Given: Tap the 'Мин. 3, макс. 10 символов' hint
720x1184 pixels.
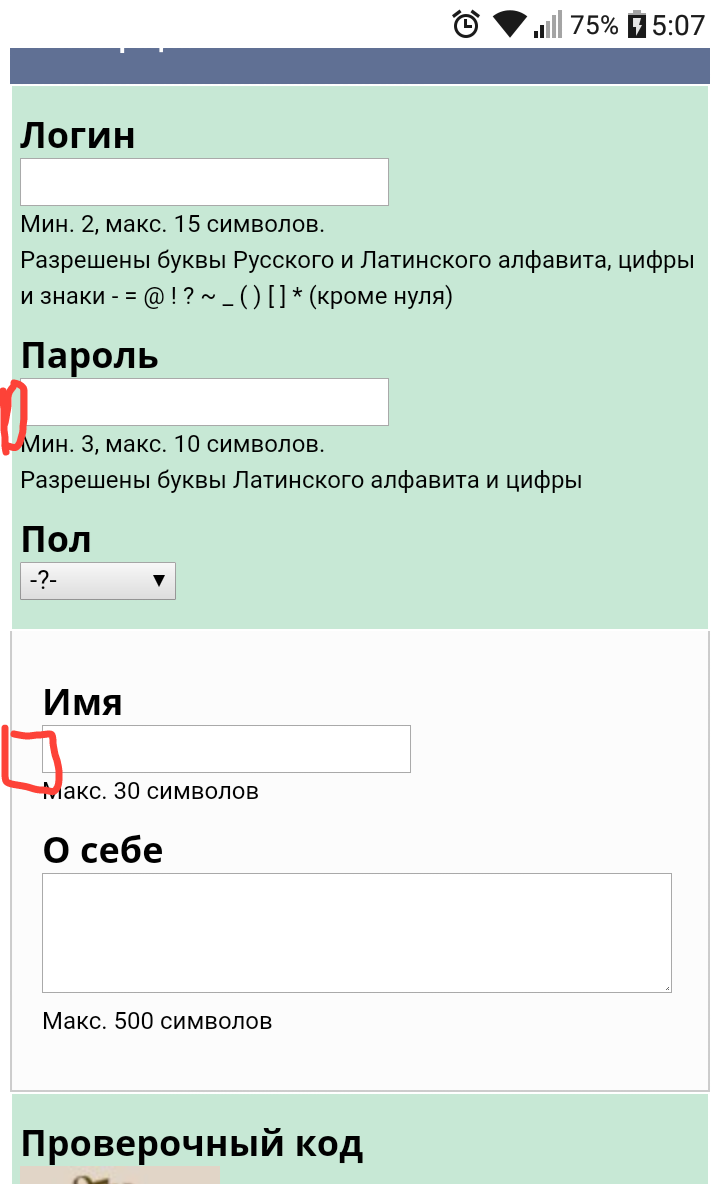Looking at the screenshot, I should tap(173, 443).
